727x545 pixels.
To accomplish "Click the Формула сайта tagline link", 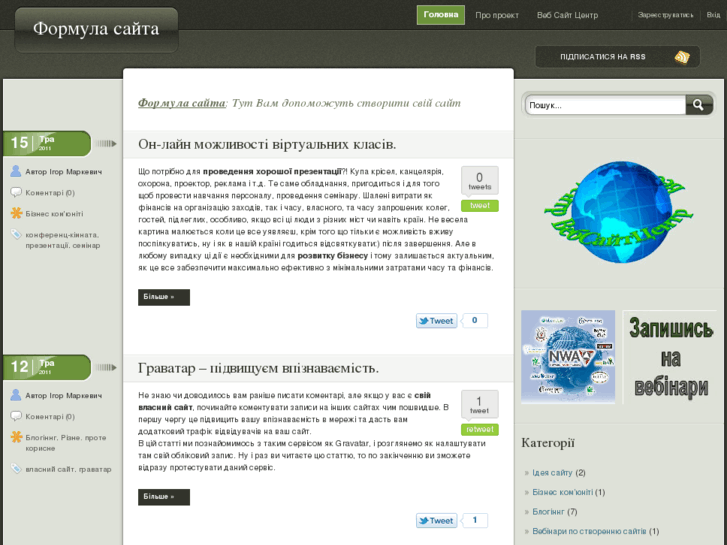I will pyautogui.click(x=181, y=103).
